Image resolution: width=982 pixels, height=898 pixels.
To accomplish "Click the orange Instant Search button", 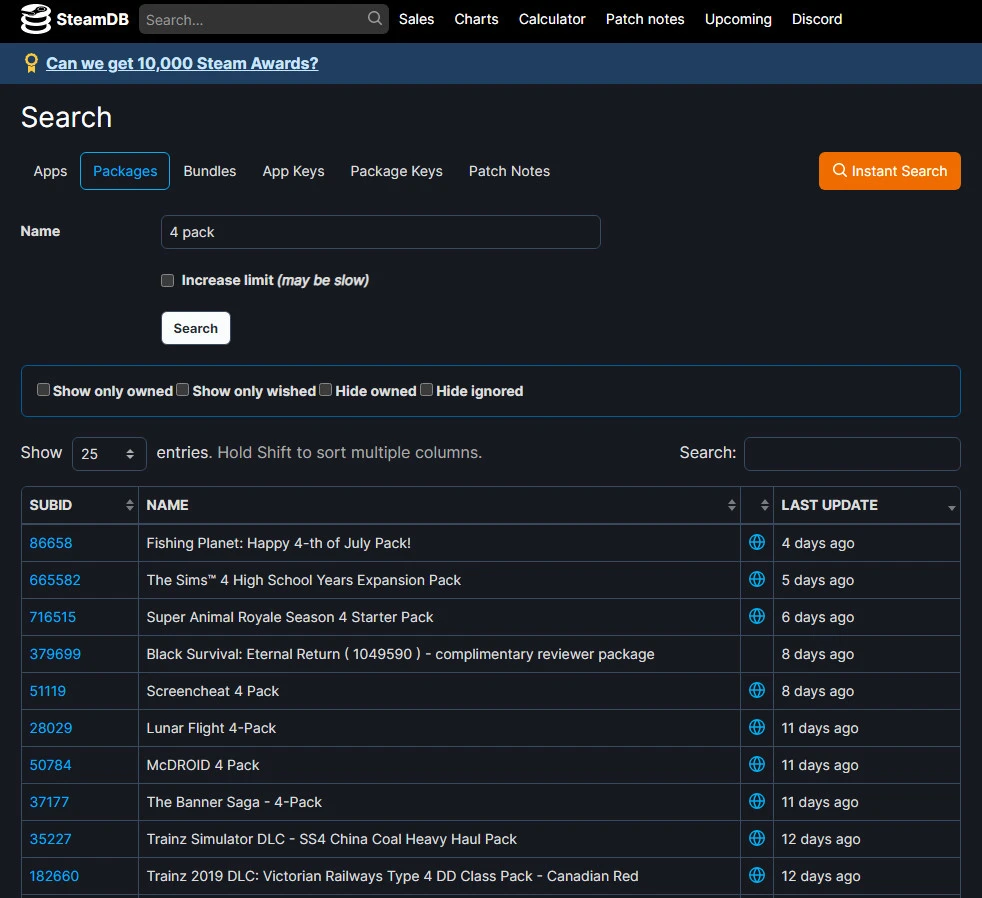I will [x=889, y=171].
